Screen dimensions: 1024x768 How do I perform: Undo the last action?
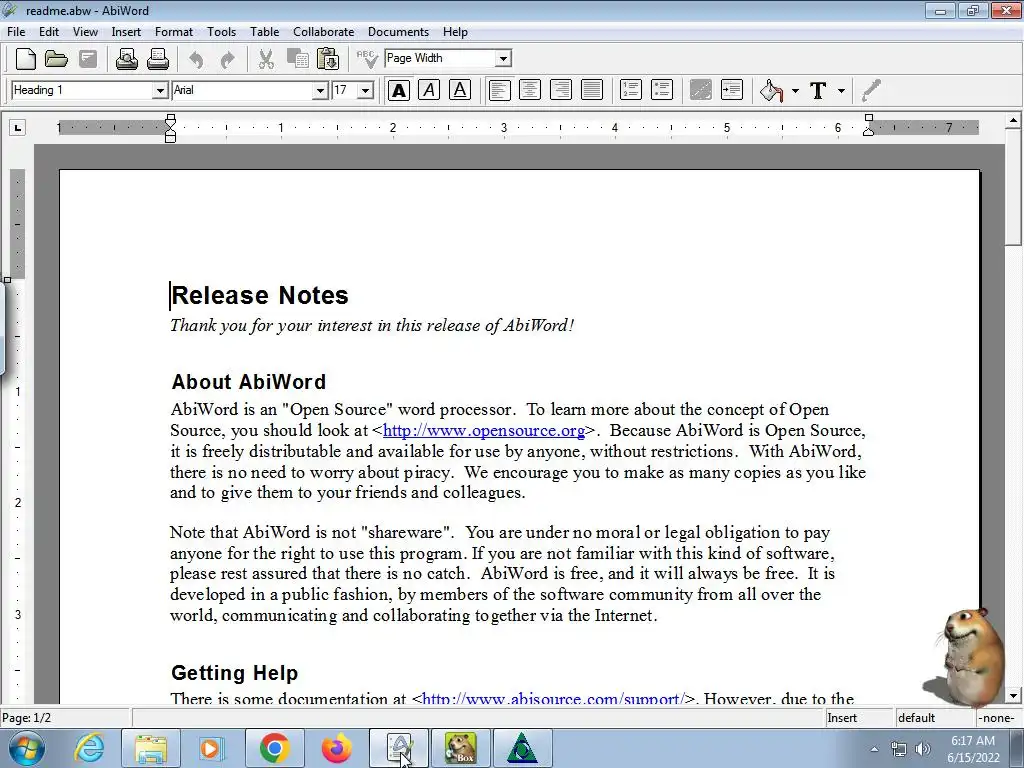[196, 59]
